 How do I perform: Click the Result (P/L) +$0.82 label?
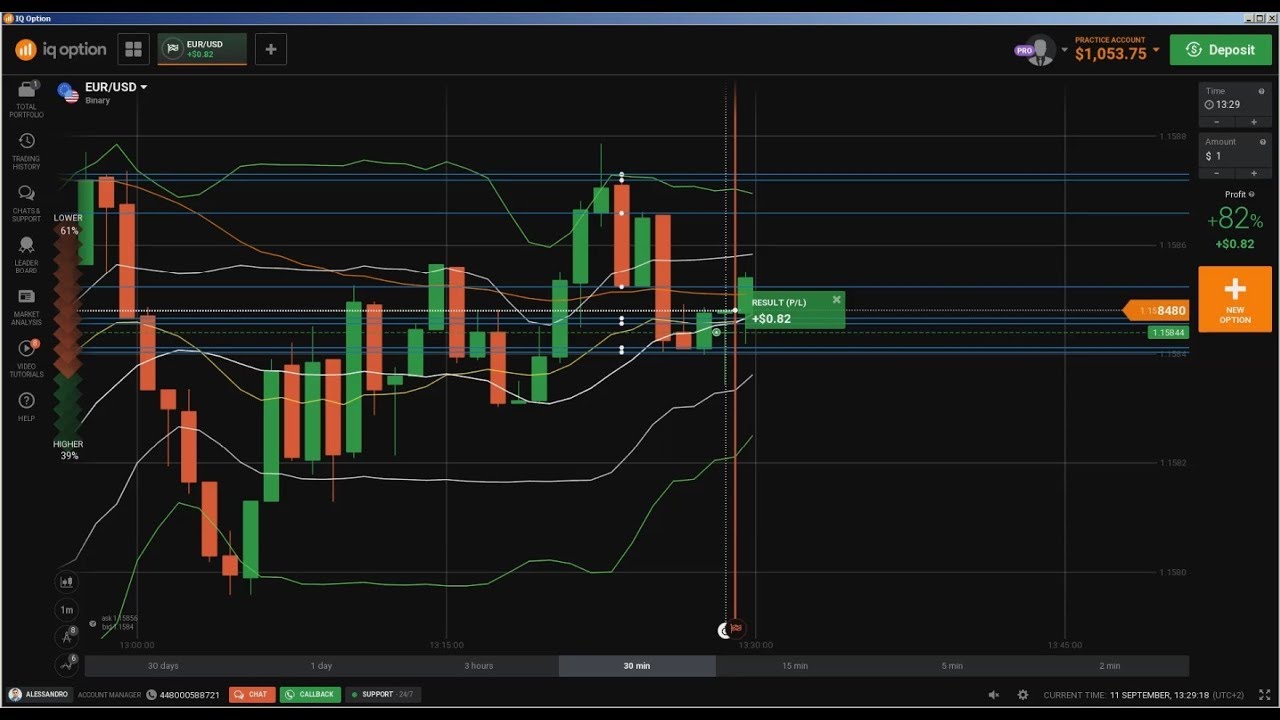pos(796,311)
